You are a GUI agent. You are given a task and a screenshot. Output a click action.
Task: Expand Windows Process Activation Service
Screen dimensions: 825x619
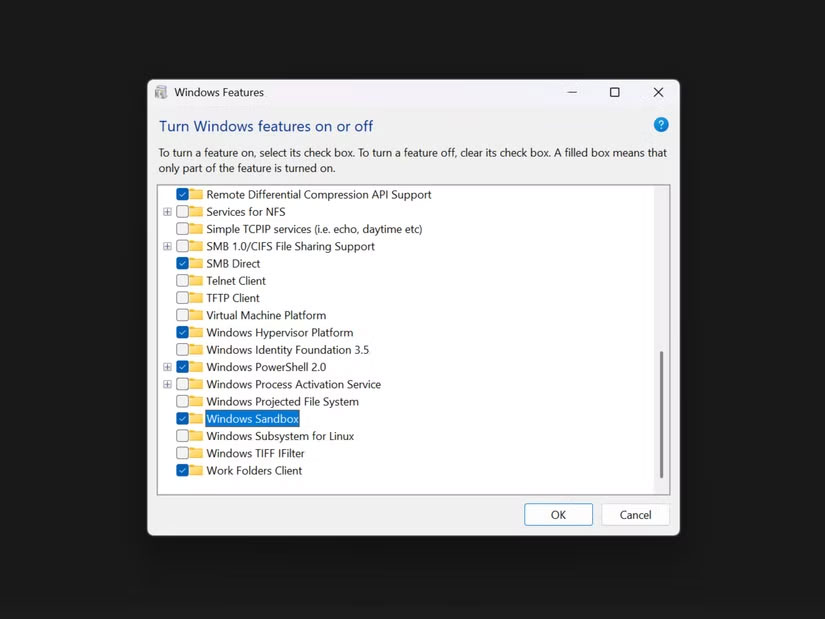click(x=167, y=384)
